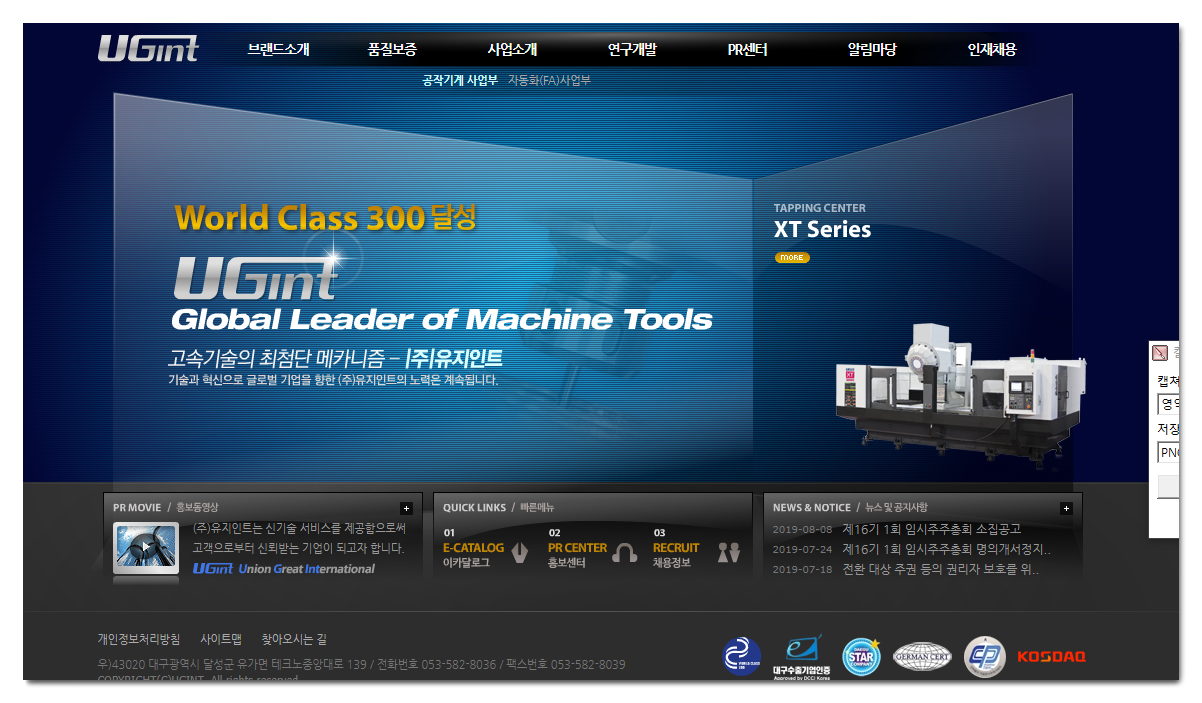Click the UGint logo in the header
The image size is (1202, 703).
[148, 48]
